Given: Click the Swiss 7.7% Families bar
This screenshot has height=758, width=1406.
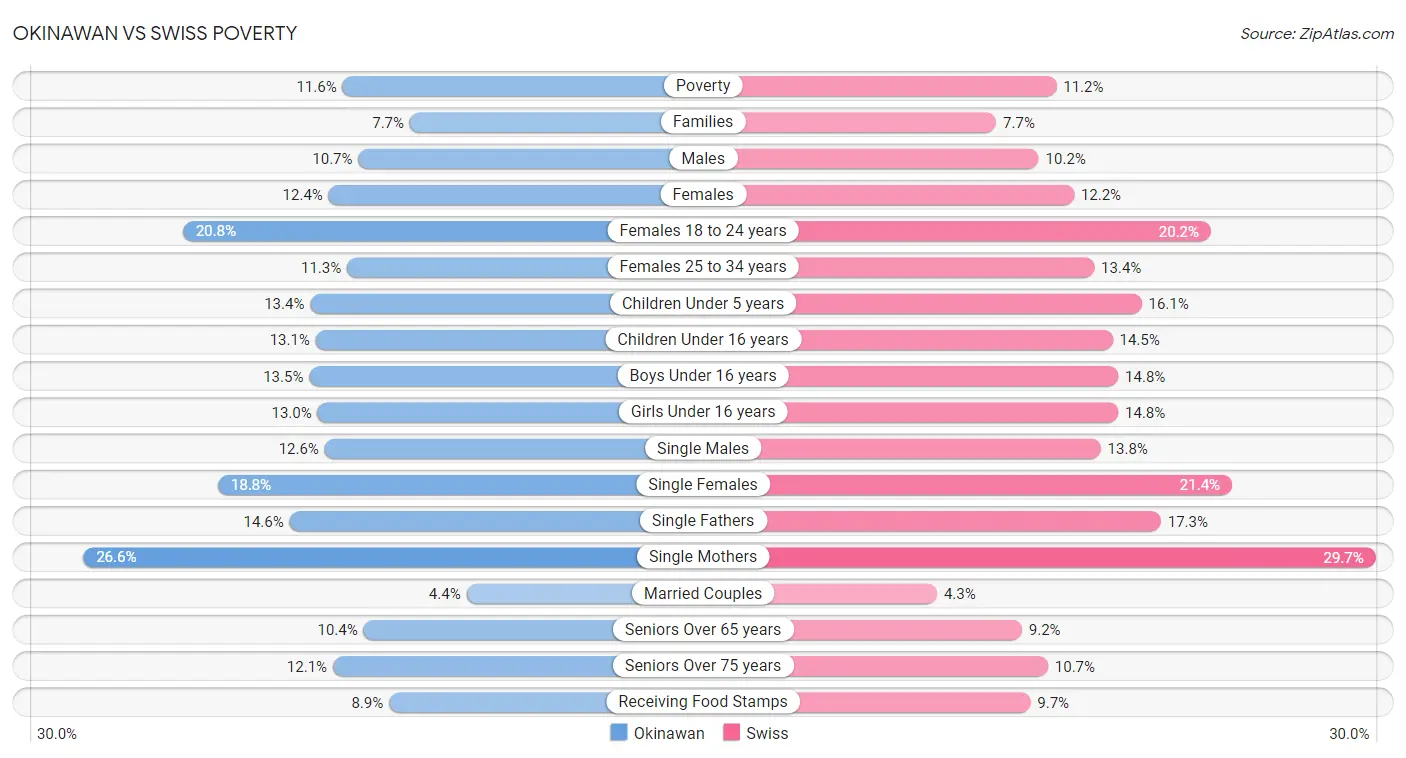Looking at the screenshot, I should [850, 122].
